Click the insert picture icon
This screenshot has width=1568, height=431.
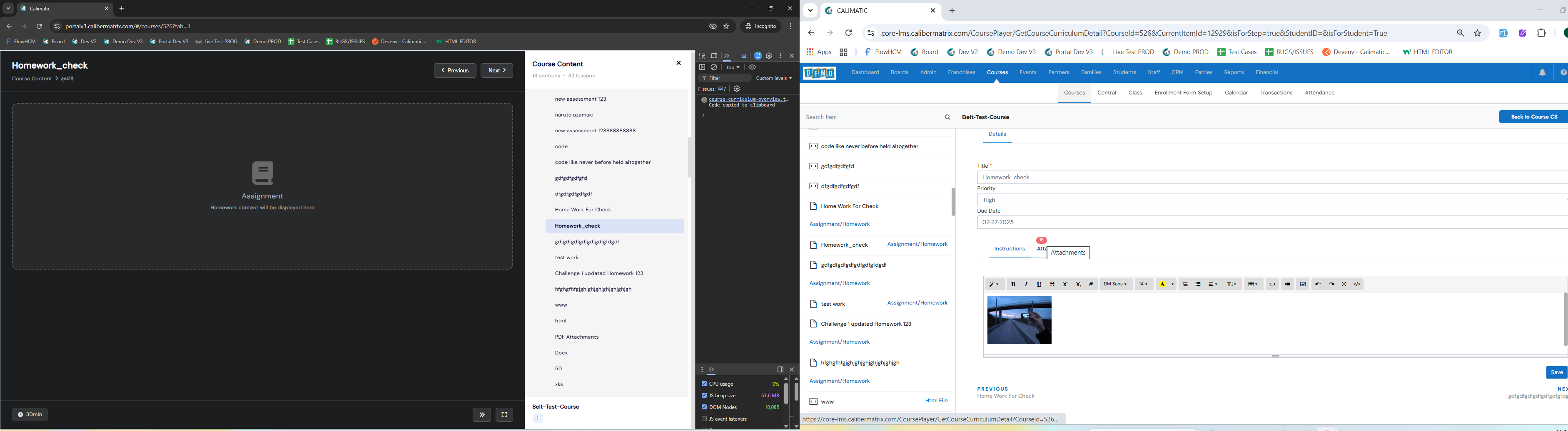pos(1303,285)
